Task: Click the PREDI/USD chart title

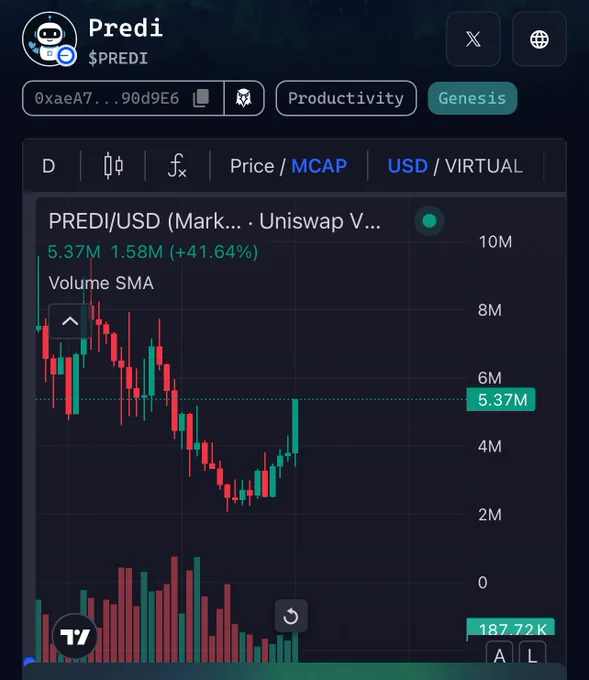Action: [215, 221]
